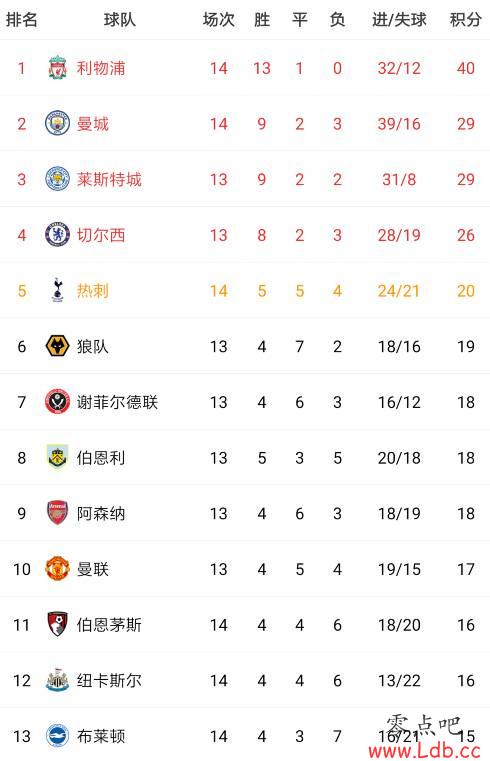Image resolution: width=490 pixels, height=761 pixels.
Task: Open the 谢菲尔德联 team name link
Action: [117, 402]
